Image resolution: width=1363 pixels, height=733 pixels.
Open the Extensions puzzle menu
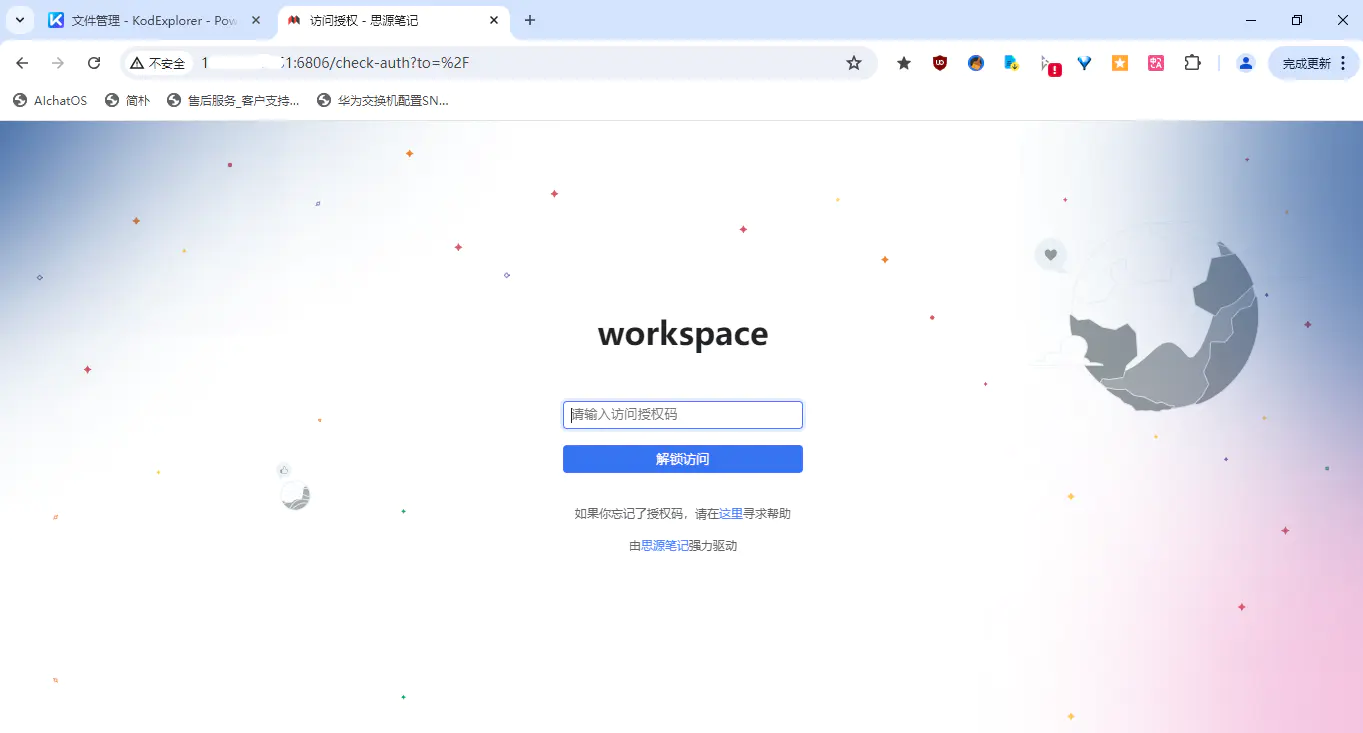[x=1192, y=63]
